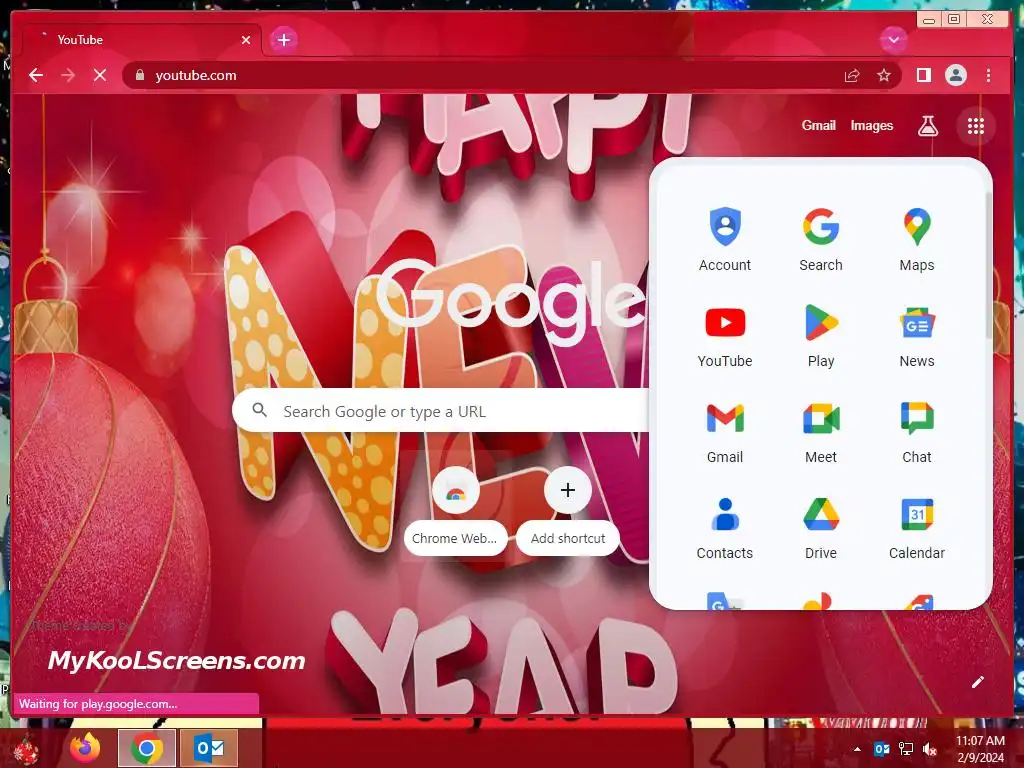Customize Chrome with the pencil icon
The image size is (1024, 768).
(978, 682)
